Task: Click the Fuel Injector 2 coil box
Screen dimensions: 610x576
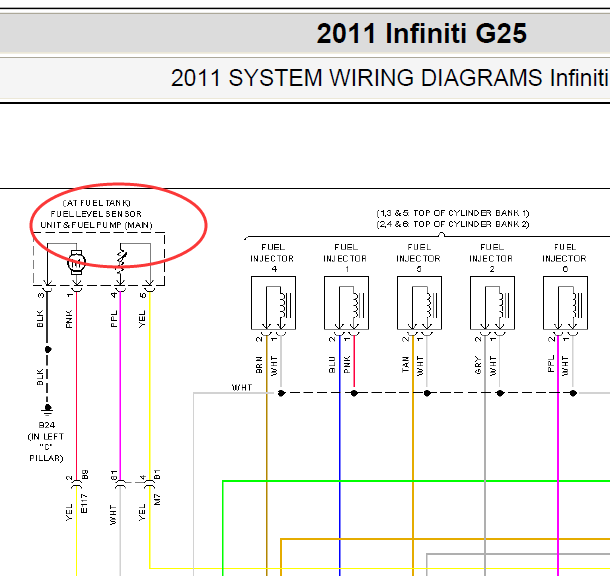Action: (493, 303)
